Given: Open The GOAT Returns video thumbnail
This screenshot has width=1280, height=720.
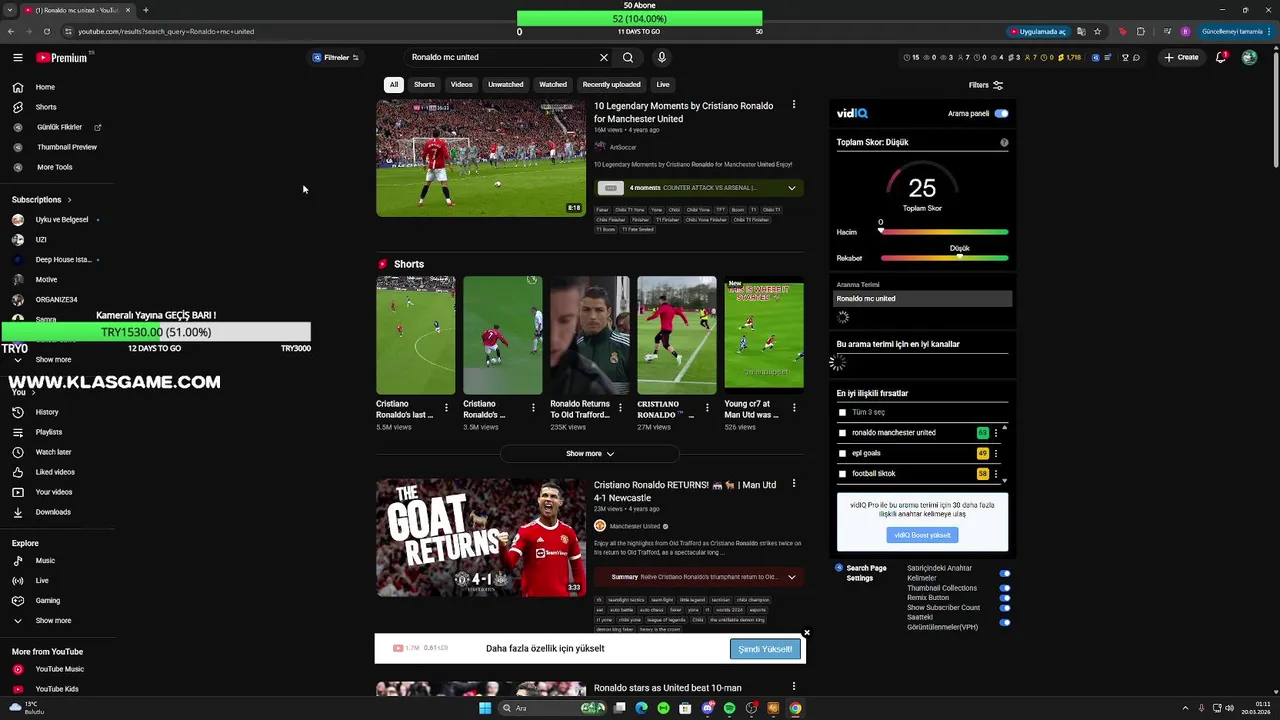Looking at the screenshot, I should pos(480,538).
